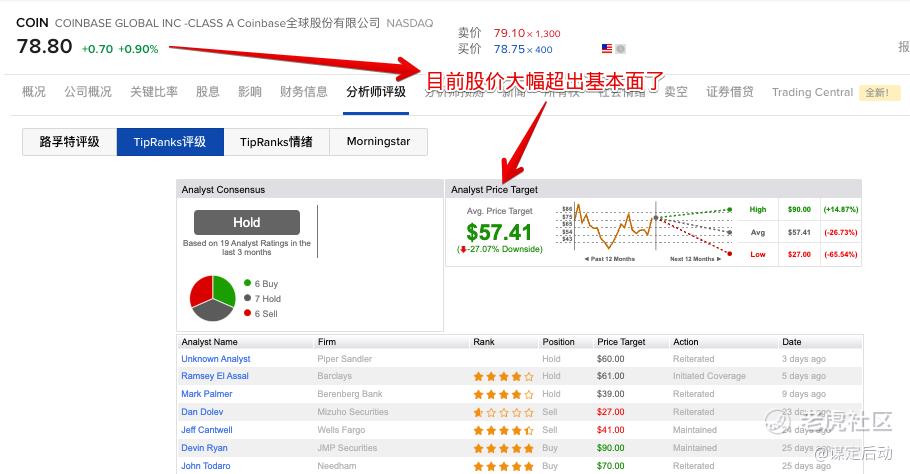
Task: Sort by Firm column header
Action: point(327,342)
